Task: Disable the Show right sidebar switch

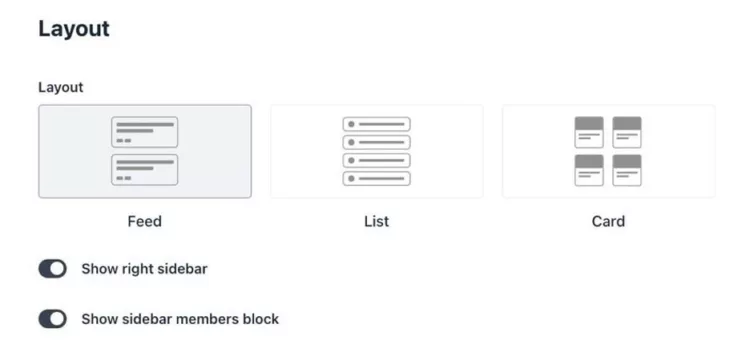Action: (x=53, y=269)
